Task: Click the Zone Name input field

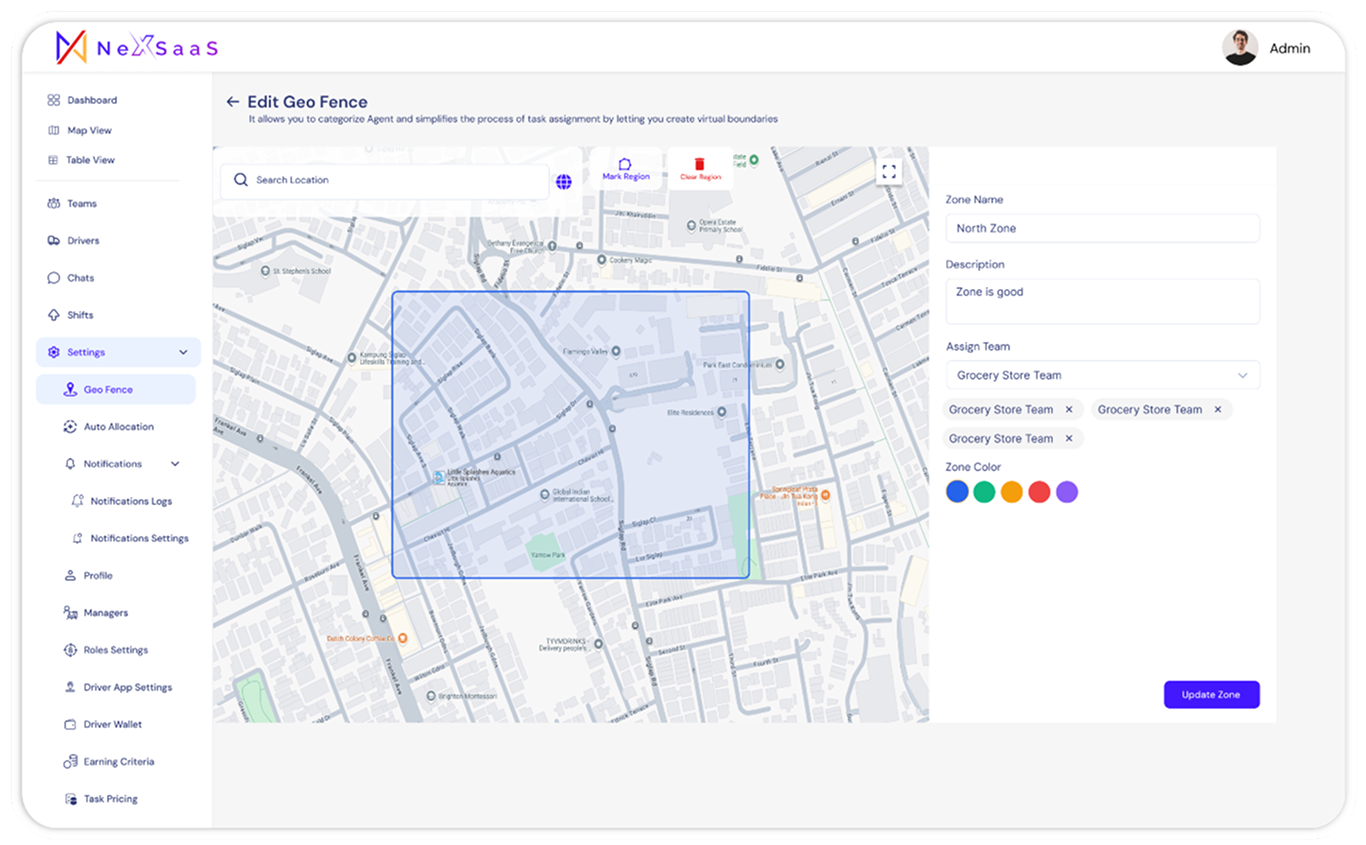Action: tap(1102, 228)
